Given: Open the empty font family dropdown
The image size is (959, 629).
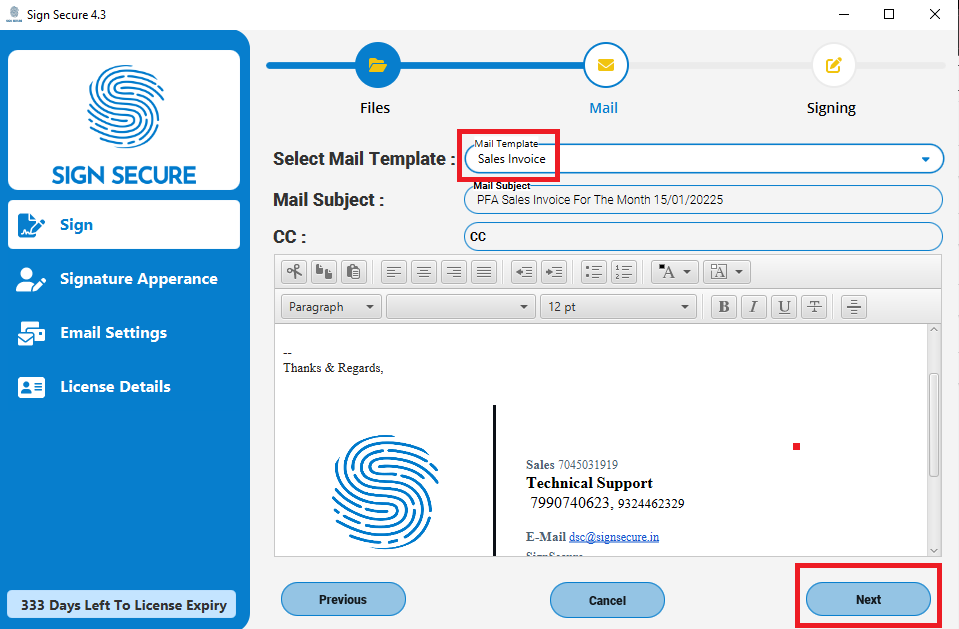Looking at the screenshot, I should coord(459,307).
